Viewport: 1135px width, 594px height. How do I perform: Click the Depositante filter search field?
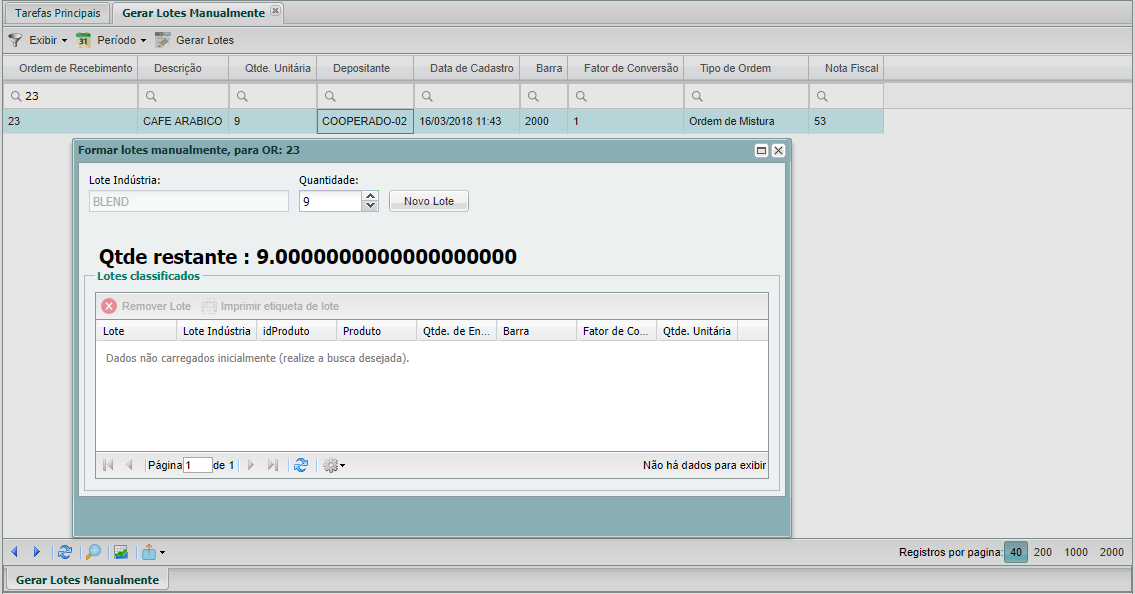pyautogui.click(x=366, y=96)
